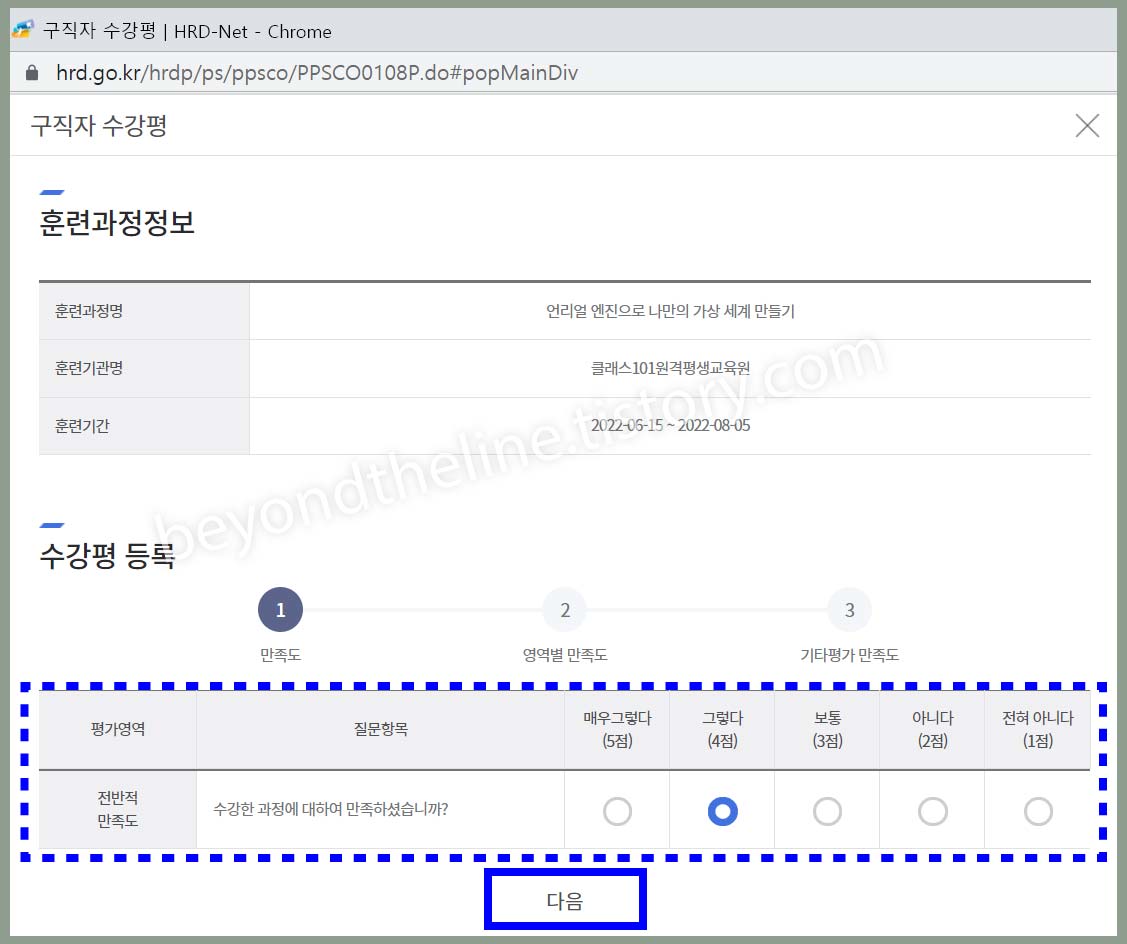Select the 보통 (3점) radio button
Image resolution: width=1127 pixels, height=944 pixels.
click(827, 810)
